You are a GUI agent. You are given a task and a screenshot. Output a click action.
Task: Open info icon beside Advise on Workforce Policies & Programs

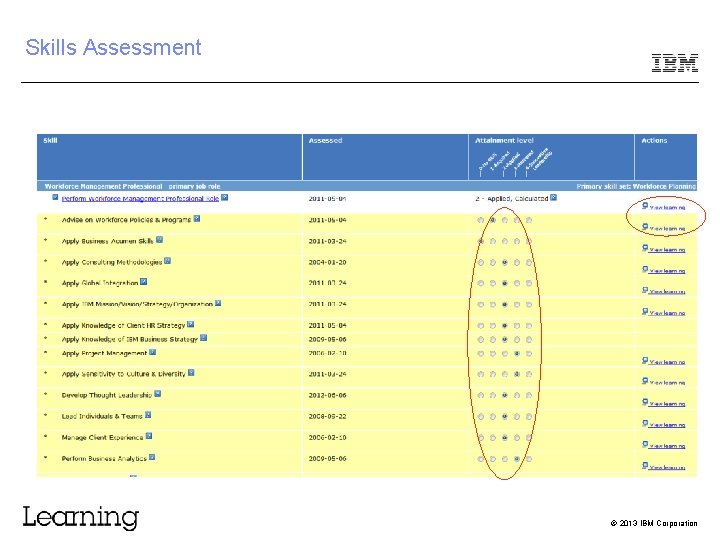coord(197,219)
